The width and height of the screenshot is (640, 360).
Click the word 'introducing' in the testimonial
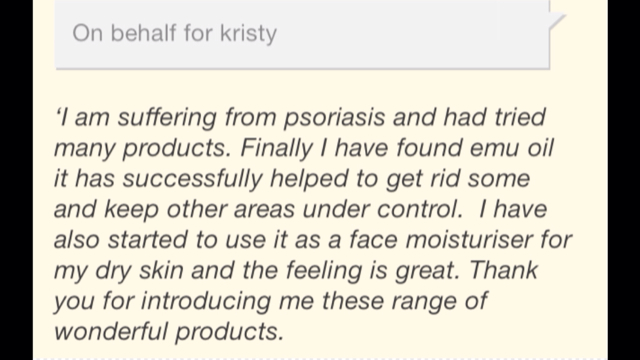[x=206, y=302]
